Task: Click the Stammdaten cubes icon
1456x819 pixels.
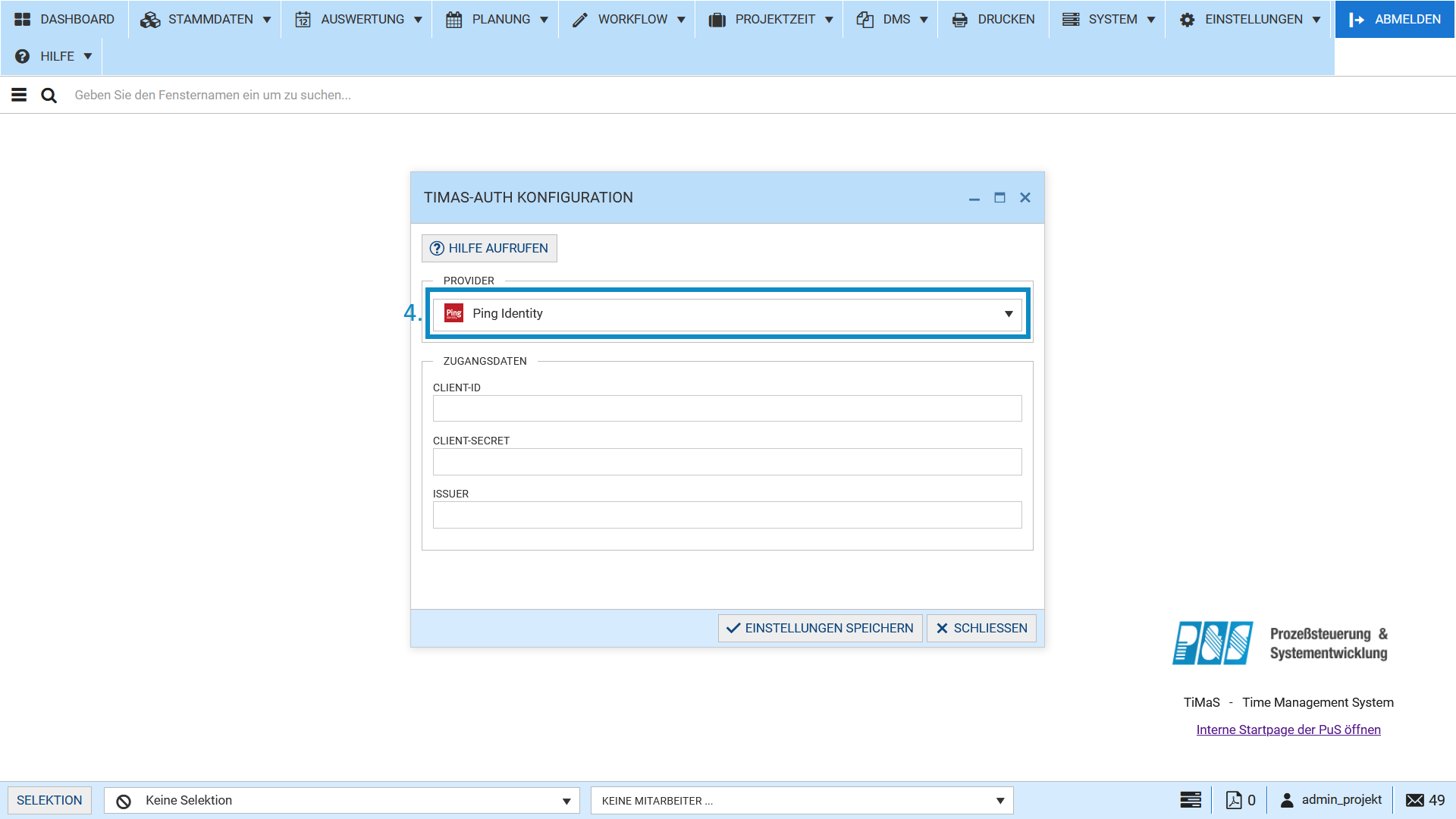Action: [x=150, y=20]
